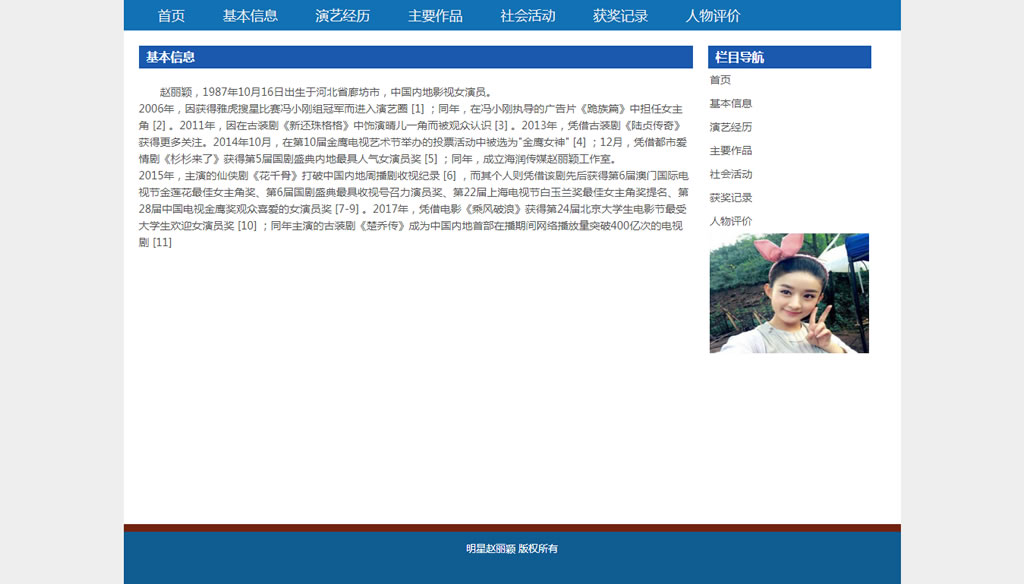Click 人物评价 in the top navigation bar
The width and height of the screenshot is (1024, 584).
point(713,16)
